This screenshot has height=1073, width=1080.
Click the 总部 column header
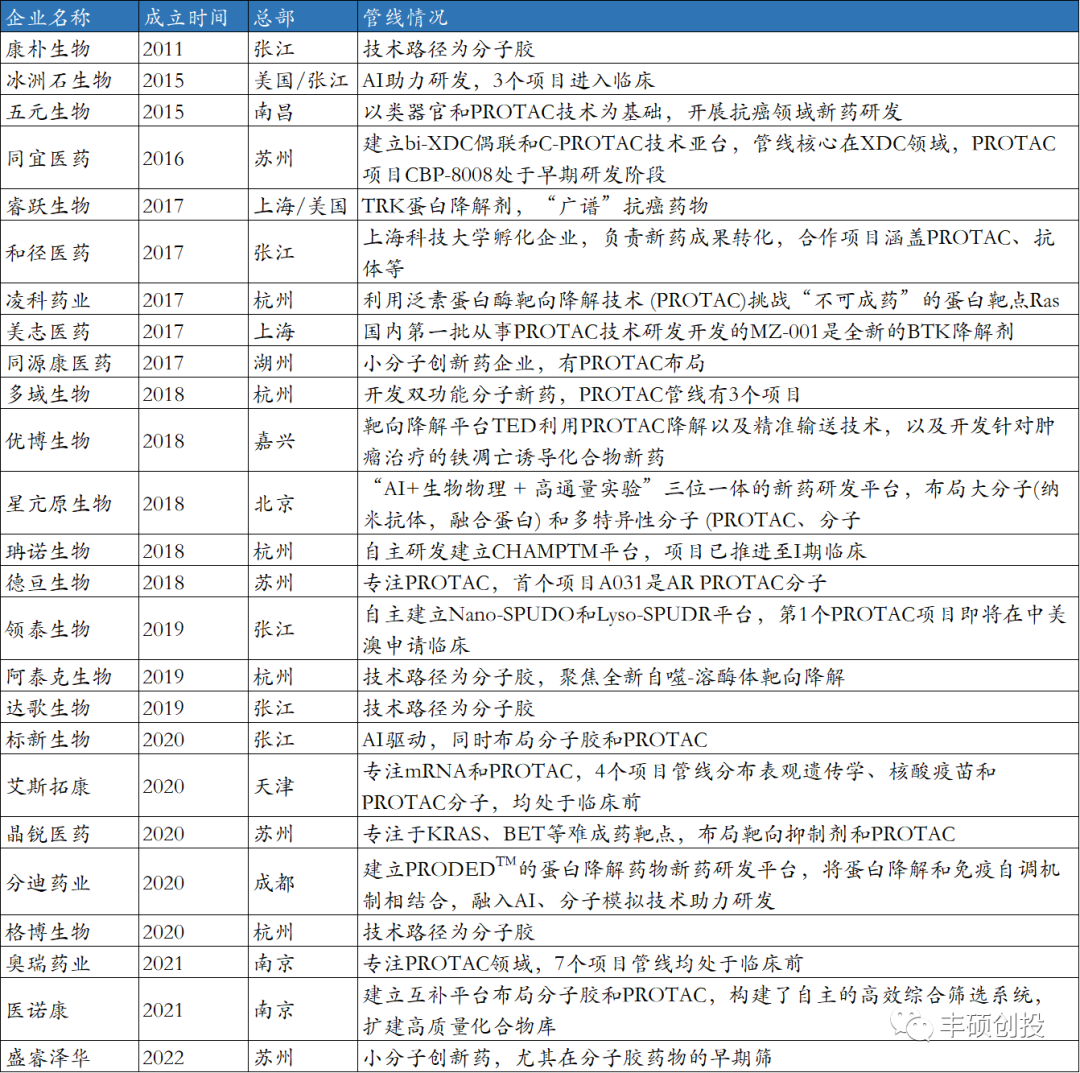(x=275, y=18)
